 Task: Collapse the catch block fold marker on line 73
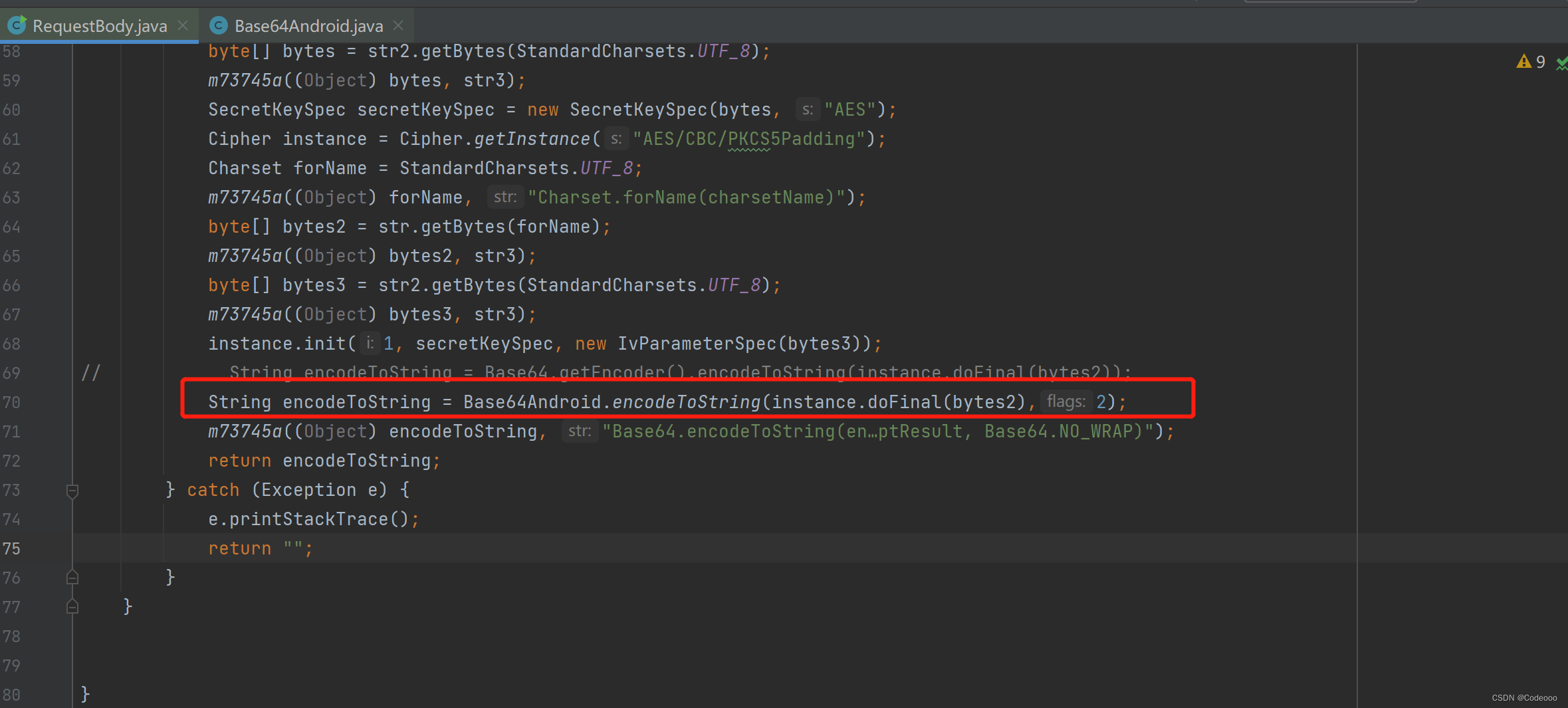pos(72,491)
